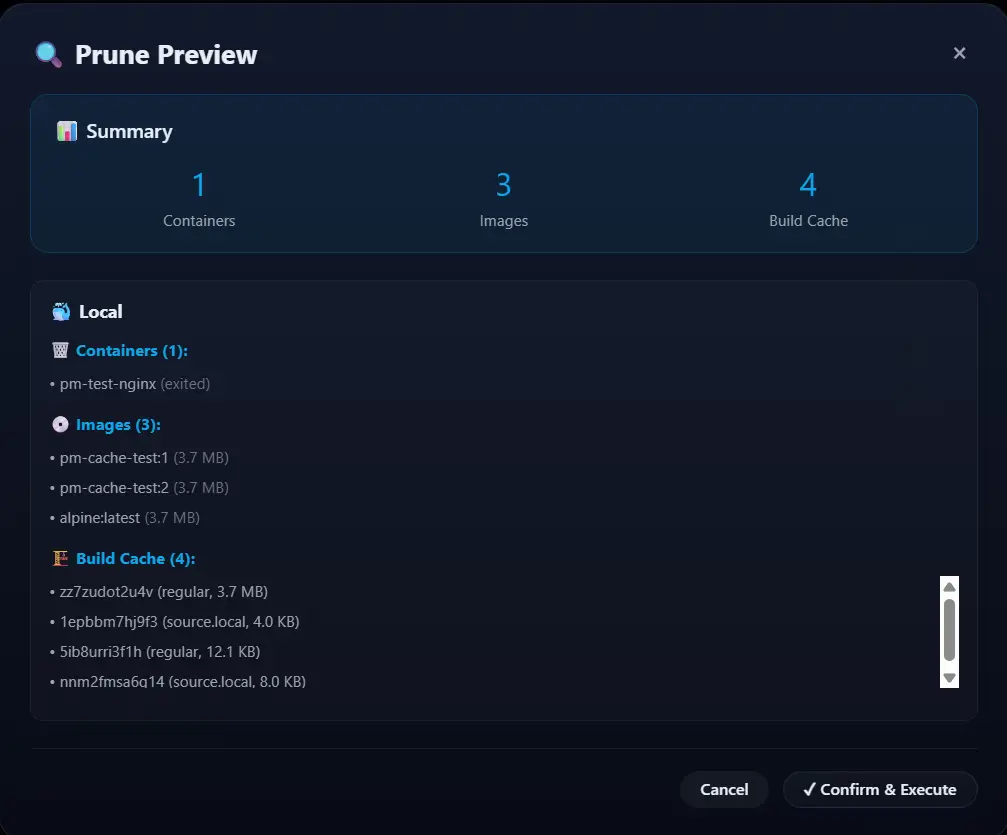
Task: Select the Build Cache count in Summary
Action: click(808, 185)
